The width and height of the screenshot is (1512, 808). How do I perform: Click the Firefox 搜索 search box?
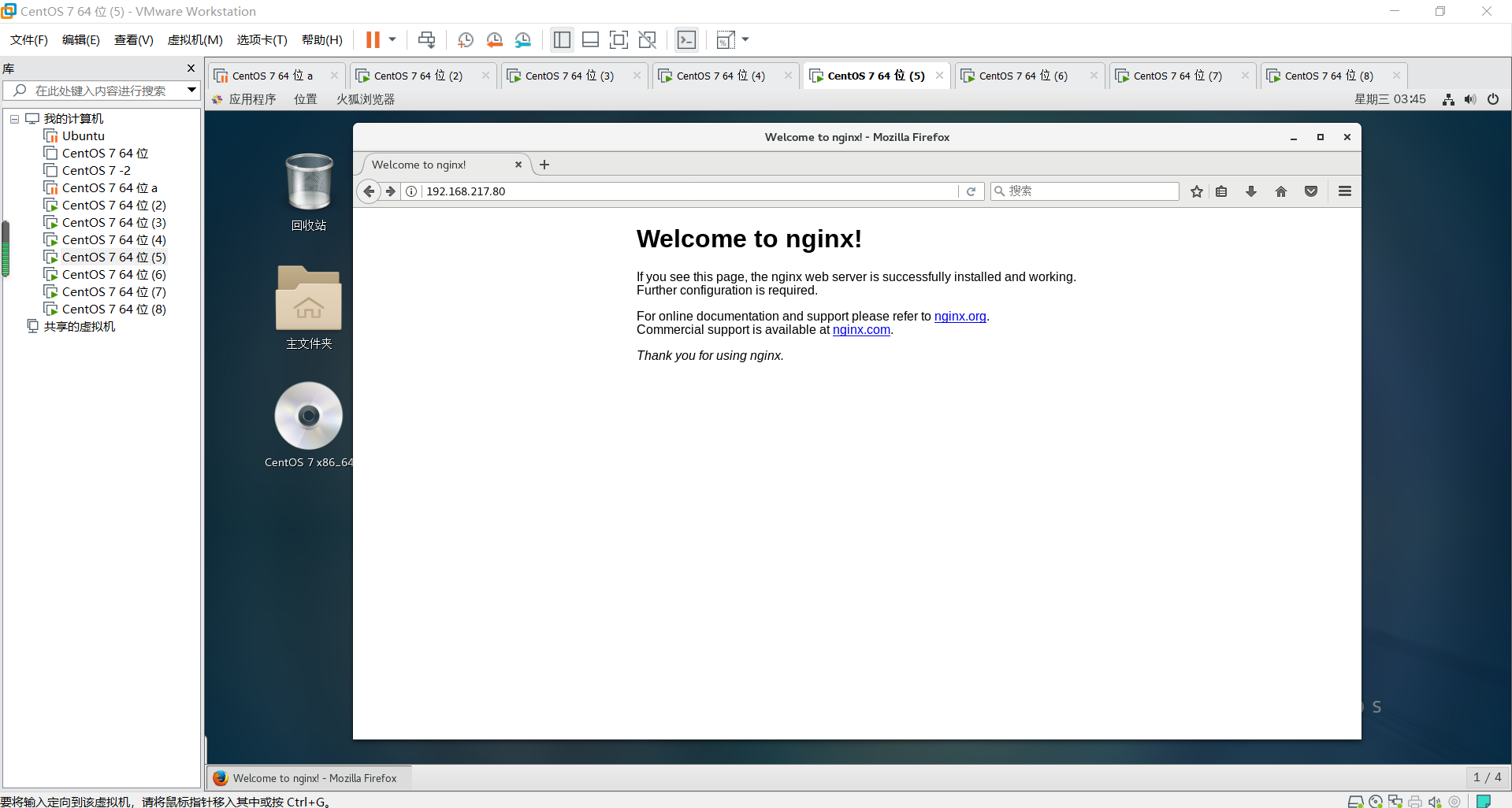coord(1085,191)
